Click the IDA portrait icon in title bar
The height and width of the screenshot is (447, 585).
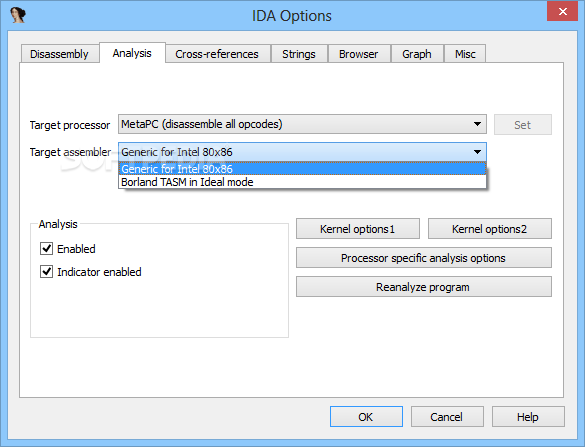18,15
